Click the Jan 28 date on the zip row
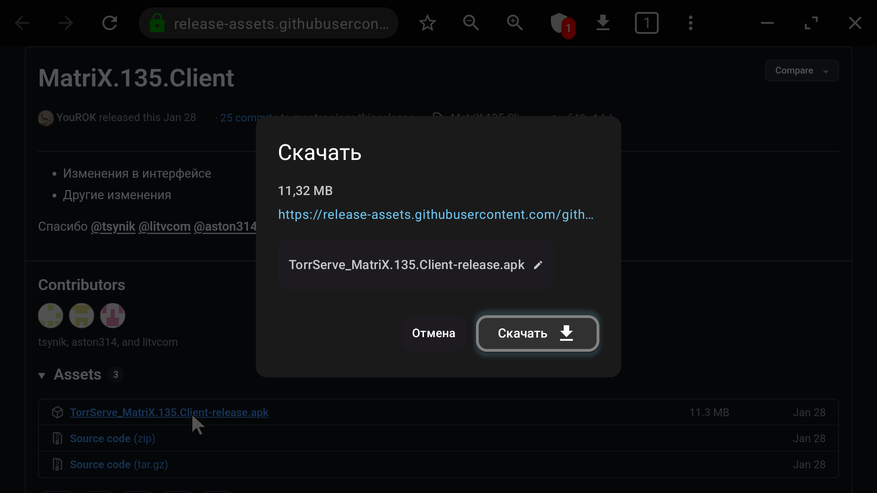877x493 pixels. point(809,438)
